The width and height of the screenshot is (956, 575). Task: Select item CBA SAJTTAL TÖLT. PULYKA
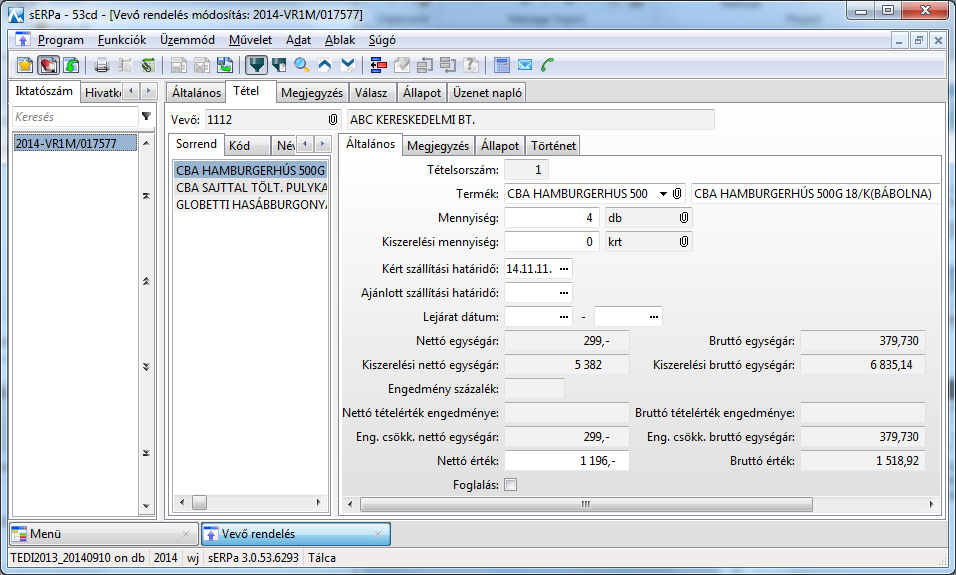(251, 187)
